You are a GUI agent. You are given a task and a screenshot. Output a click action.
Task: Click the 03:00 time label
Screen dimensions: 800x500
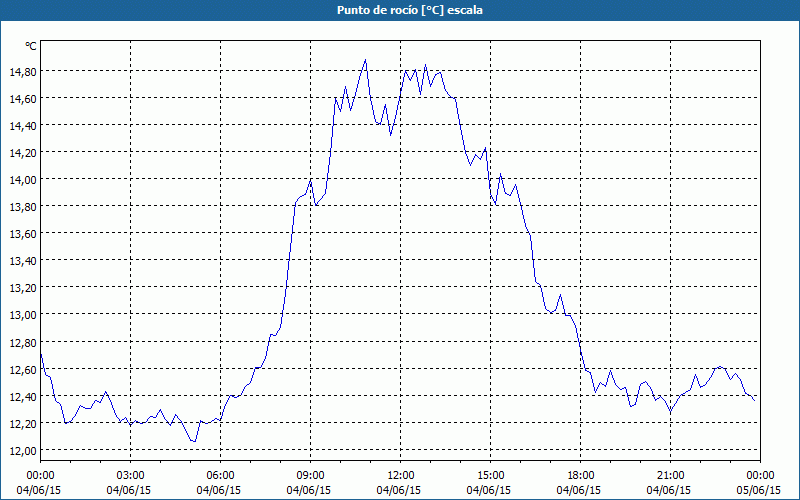pos(131,476)
